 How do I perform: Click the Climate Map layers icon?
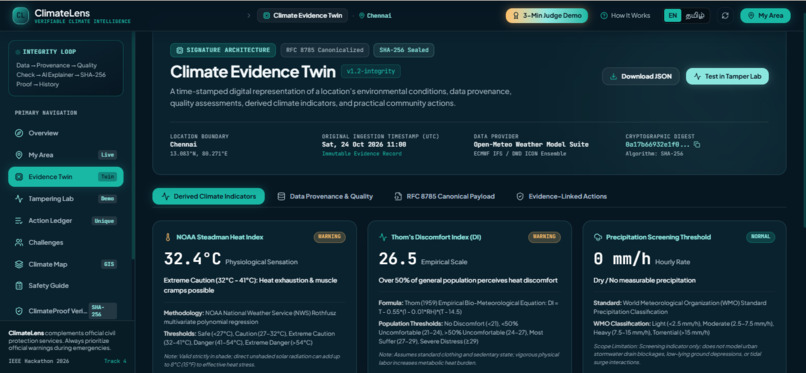point(19,264)
